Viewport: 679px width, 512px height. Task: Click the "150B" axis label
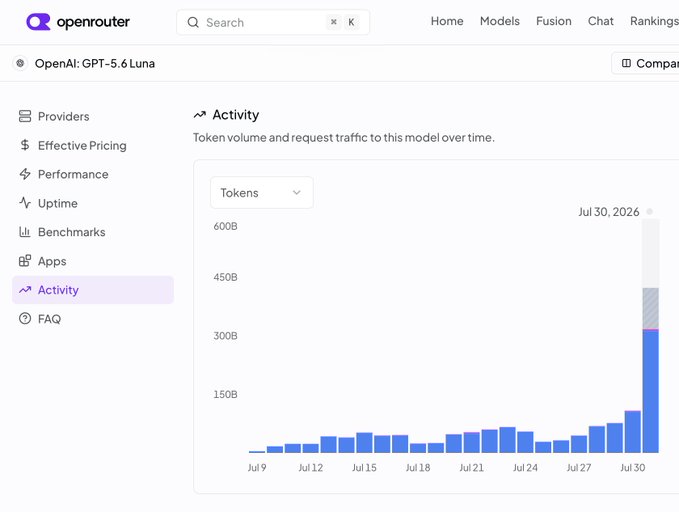point(225,394)
